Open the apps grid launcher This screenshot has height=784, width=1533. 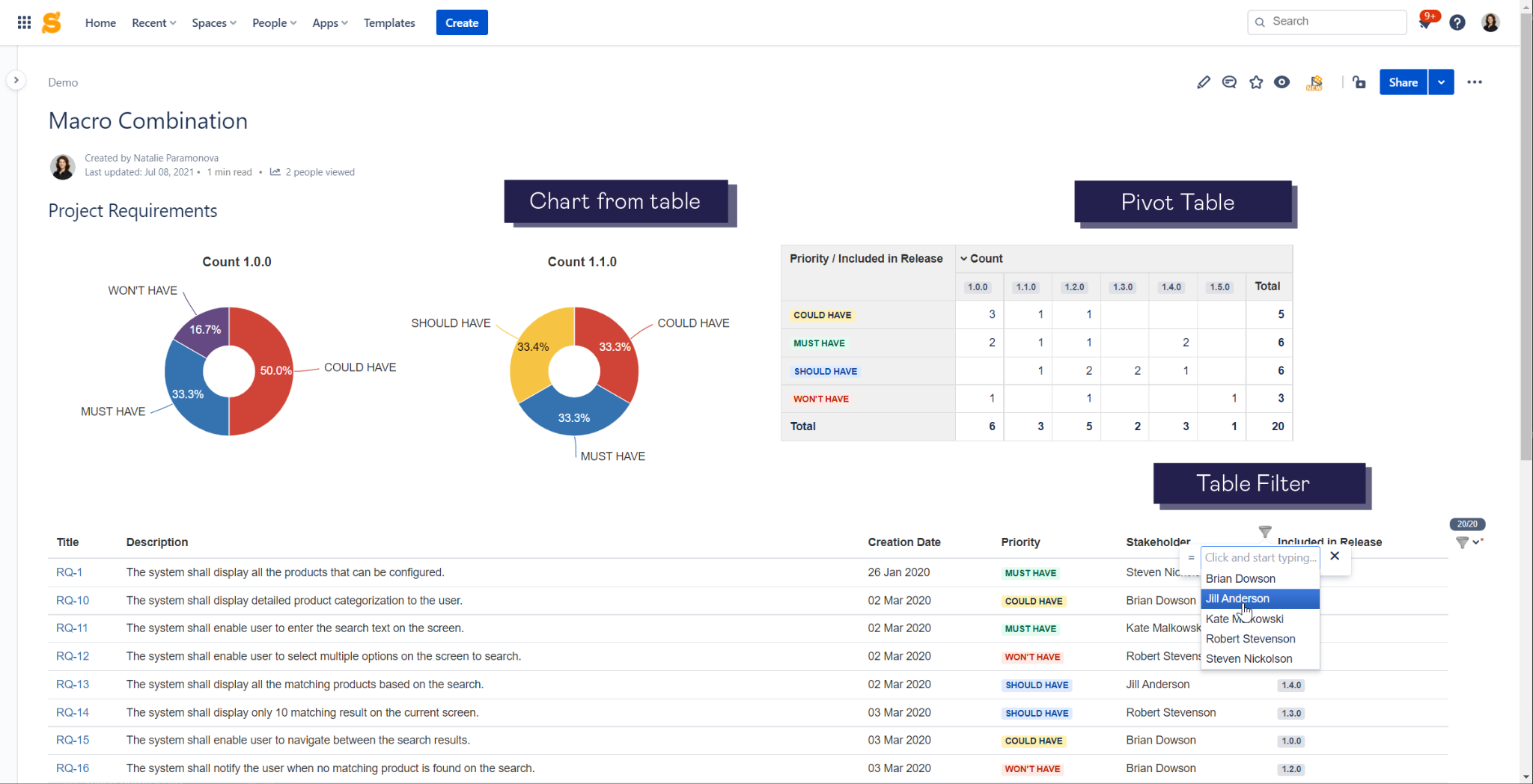(23, 22)
